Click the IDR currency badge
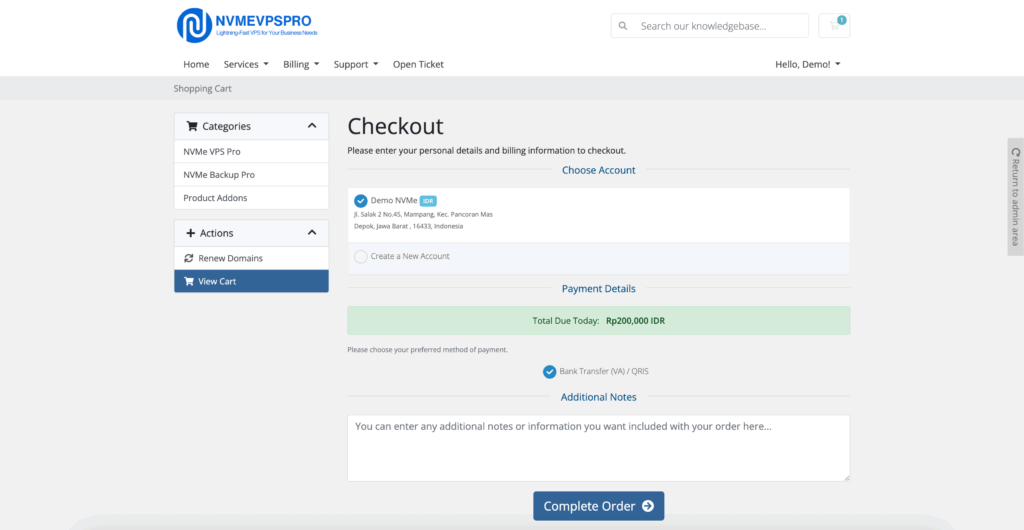 (x=428, y=201)
